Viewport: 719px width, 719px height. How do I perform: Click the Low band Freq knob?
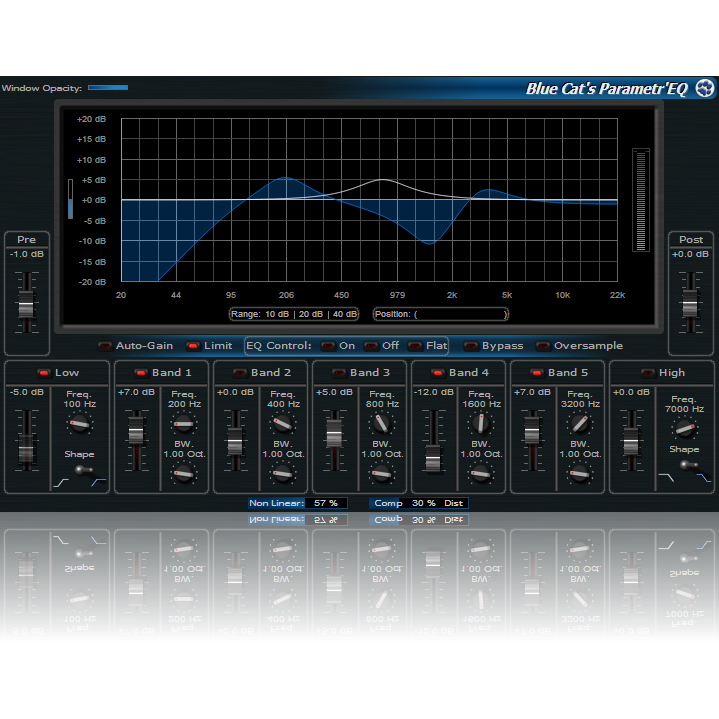pos(79,424)
